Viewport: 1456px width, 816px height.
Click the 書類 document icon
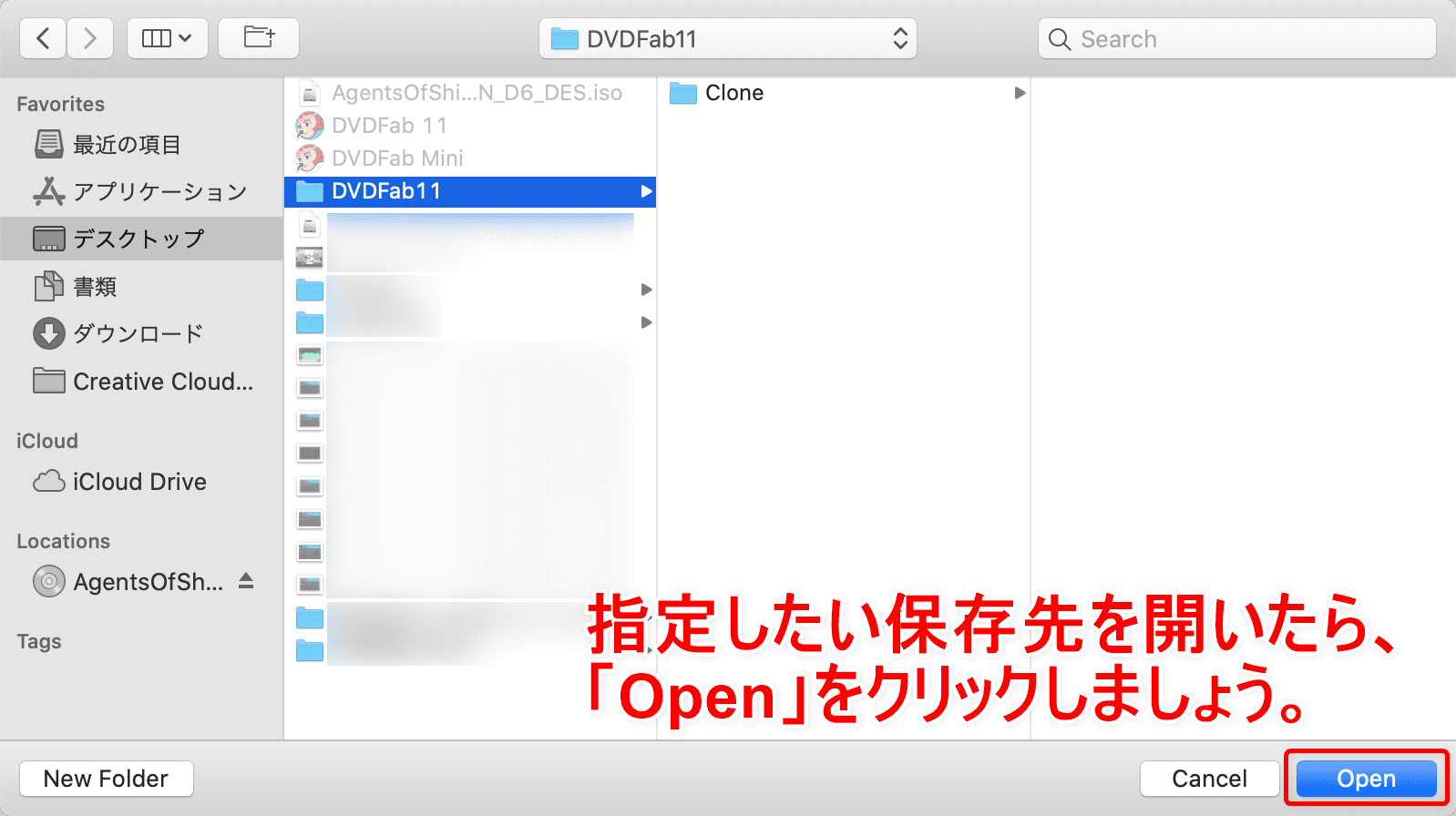[x=48, y=286]
